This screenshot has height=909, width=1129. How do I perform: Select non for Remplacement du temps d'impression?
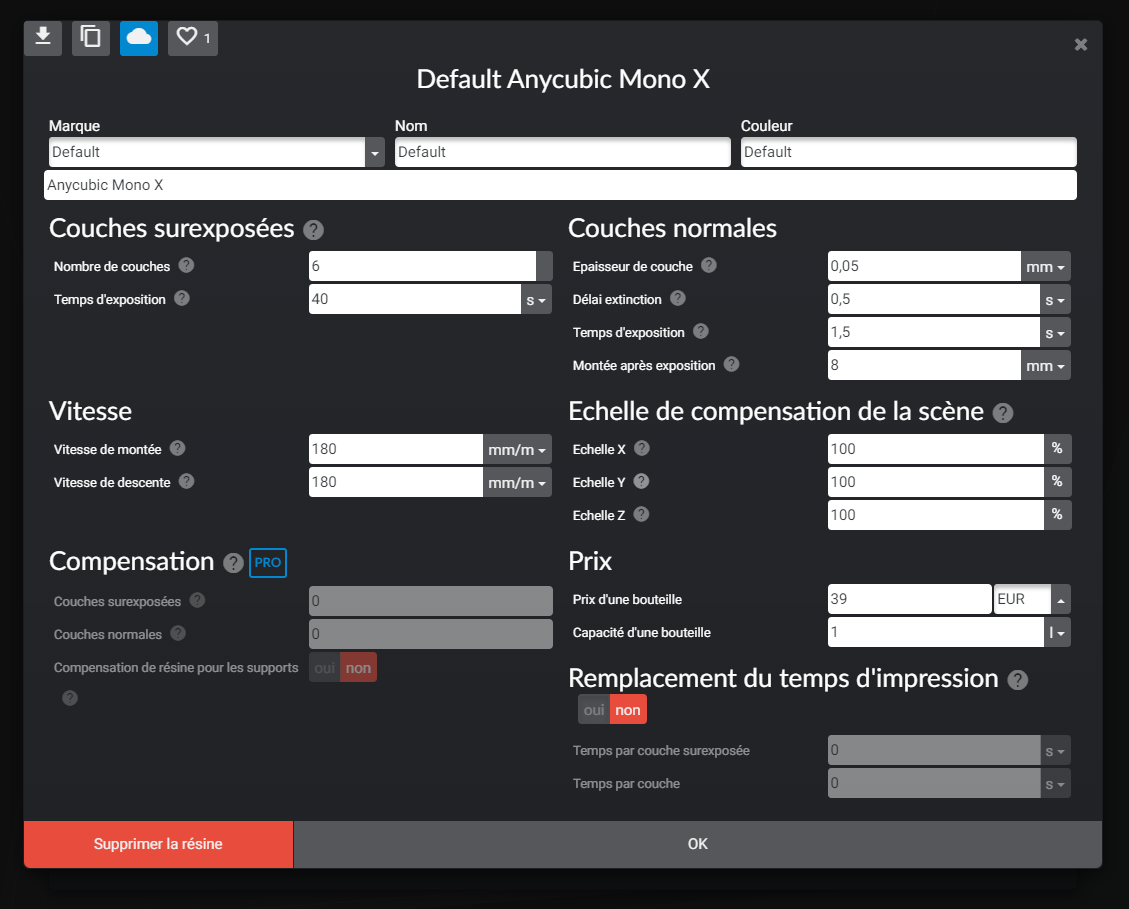pyautogui.click(x=628, y=710)
